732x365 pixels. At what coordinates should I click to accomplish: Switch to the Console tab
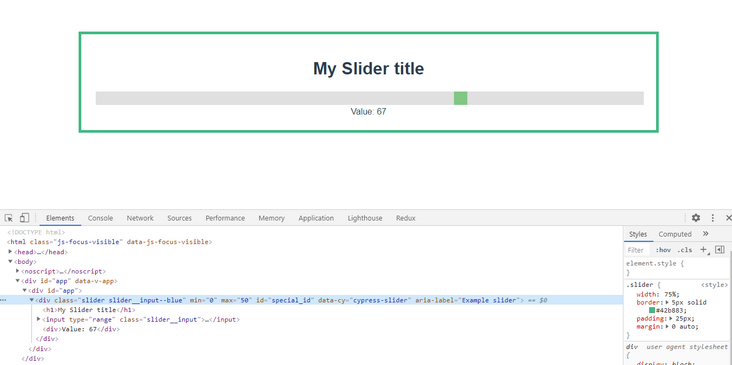click(x=100, y=218)
